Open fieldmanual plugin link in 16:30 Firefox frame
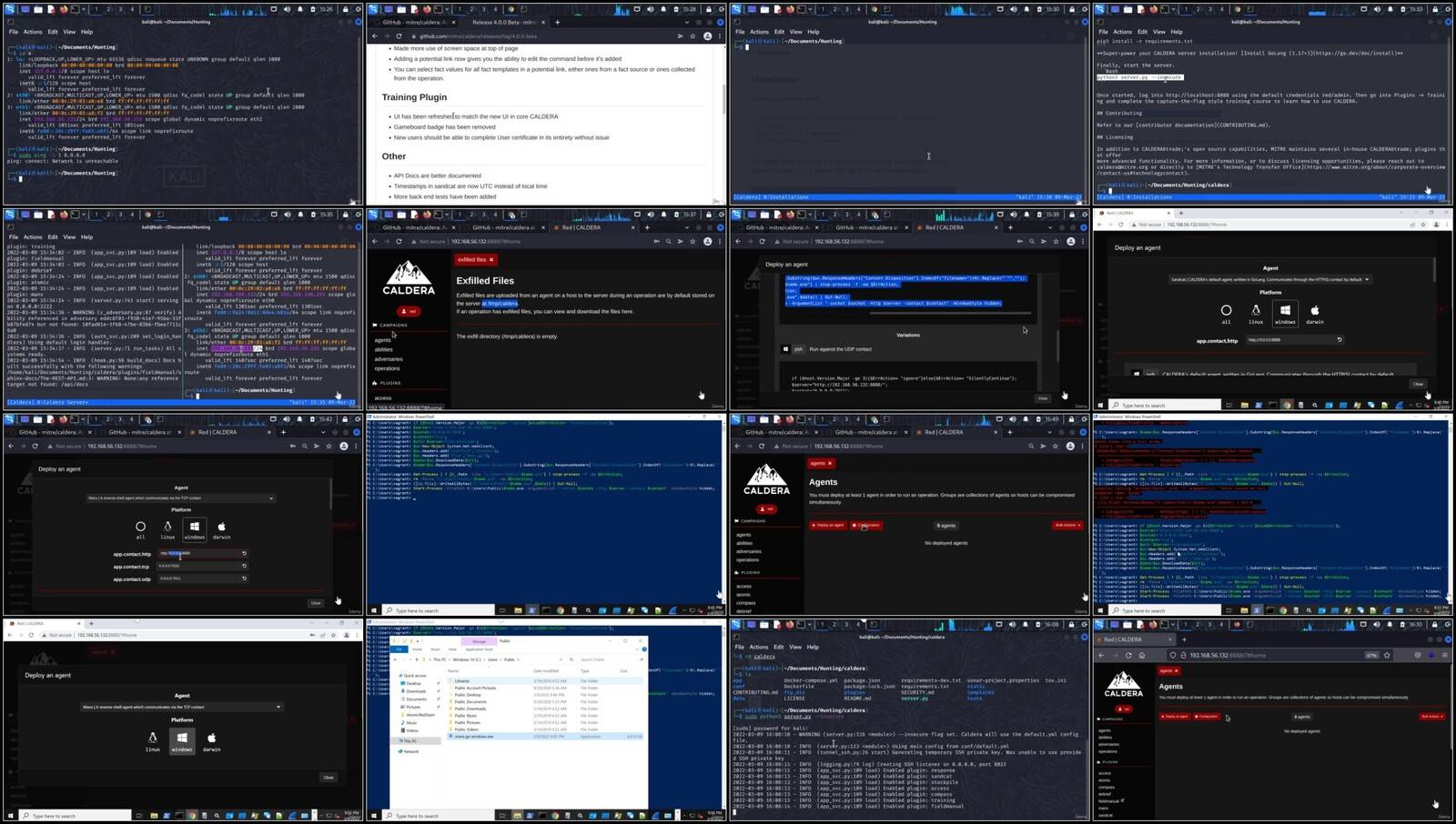1456x824 pixels. 1109,801
